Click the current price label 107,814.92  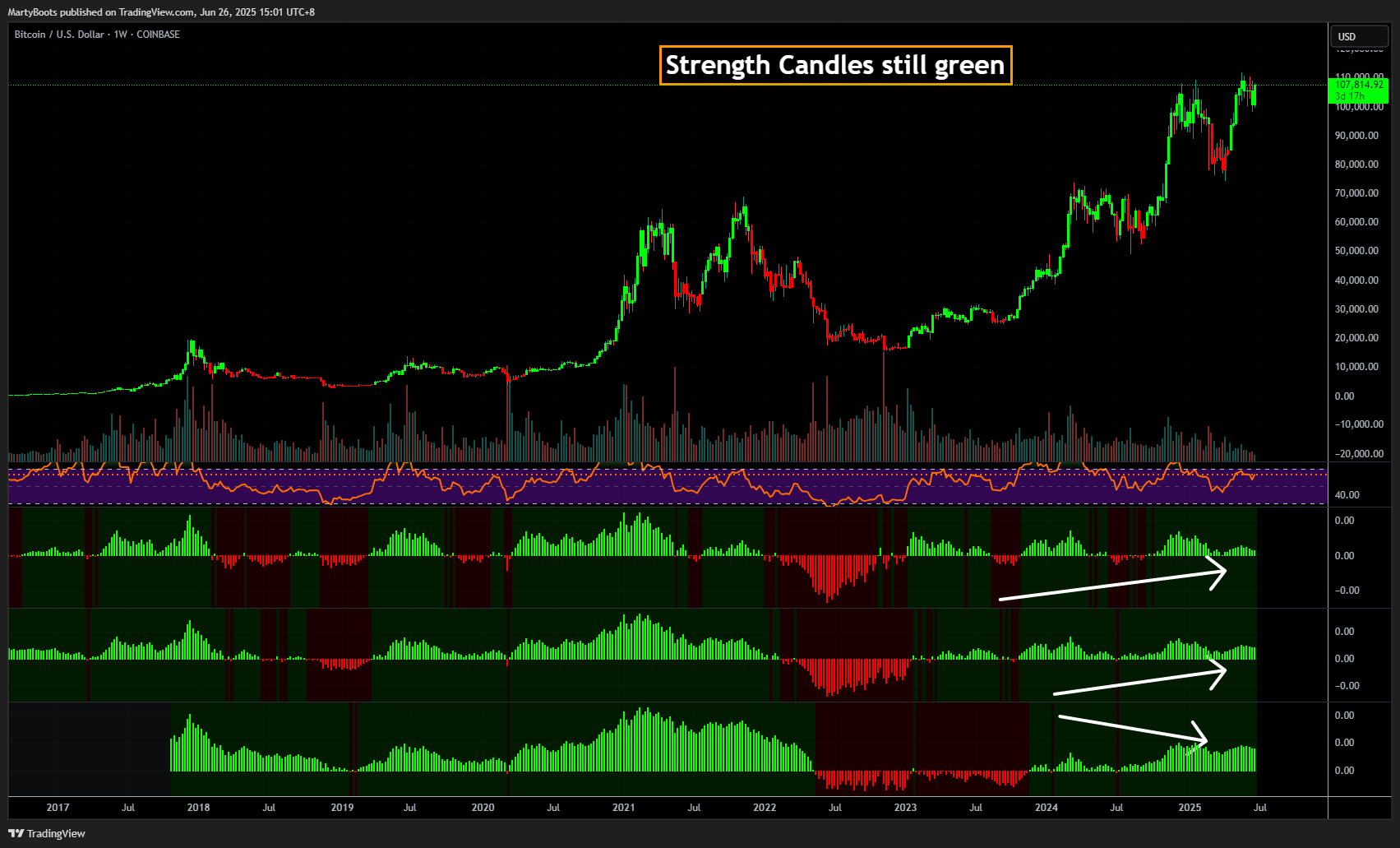(1358, 85)
